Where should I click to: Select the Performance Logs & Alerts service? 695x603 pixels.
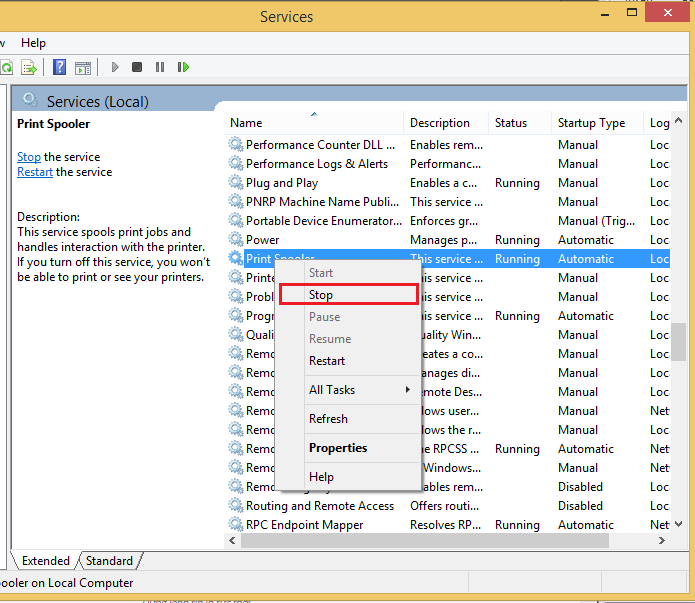point(448,164)
